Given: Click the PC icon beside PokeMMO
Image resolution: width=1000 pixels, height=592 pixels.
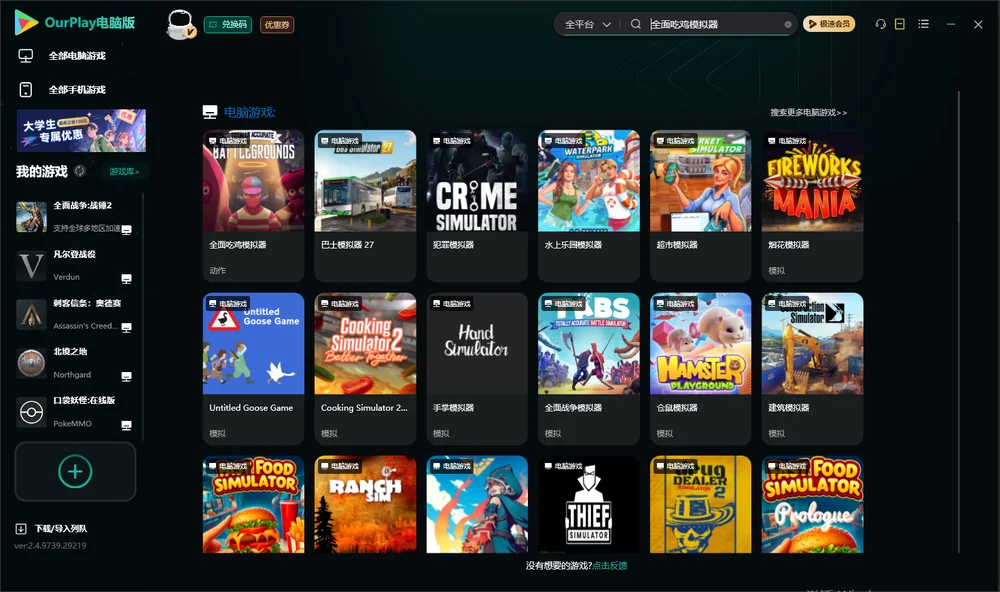Looking at the screenshot, I should tap(126, 426).
